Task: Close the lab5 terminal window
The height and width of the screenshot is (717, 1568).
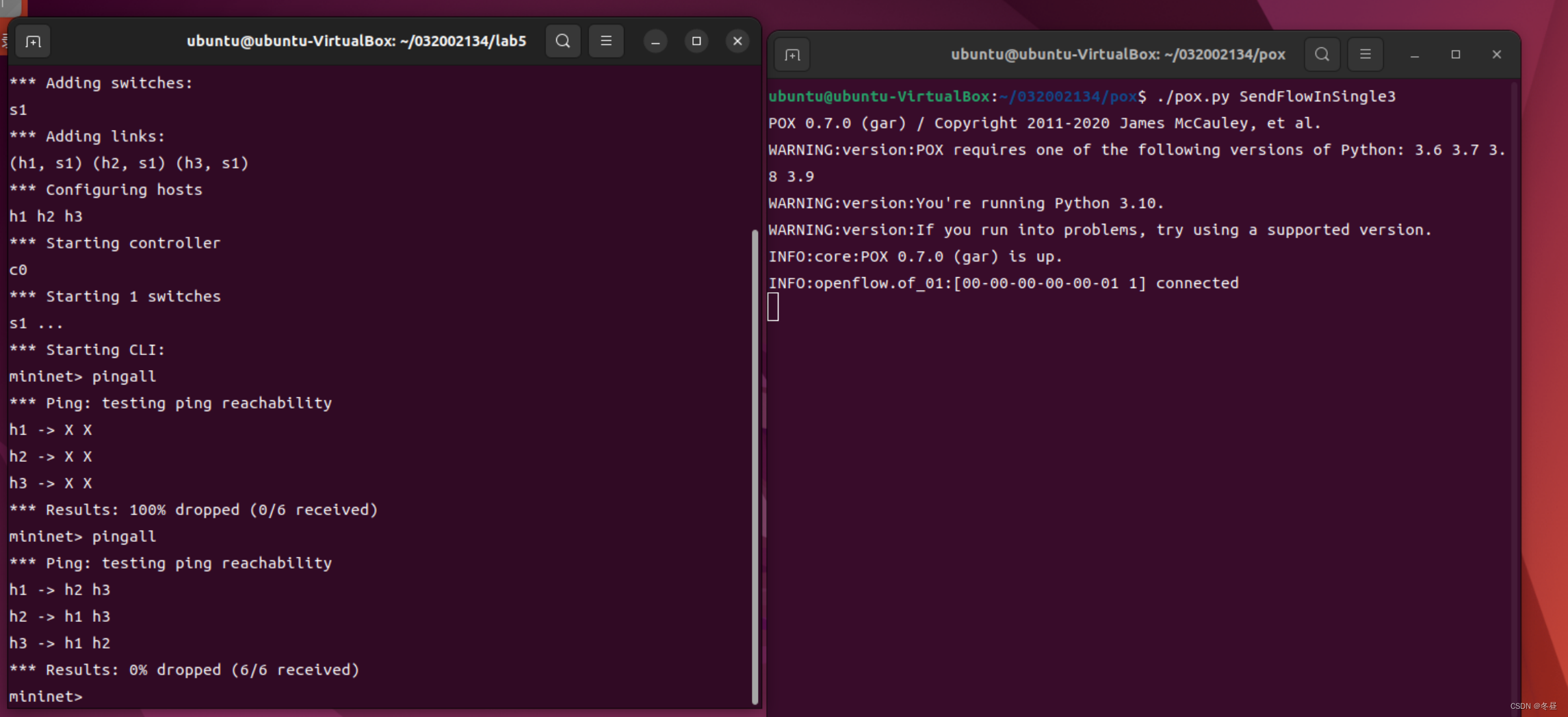Action: pyautogui.click(x=737, y=41)
